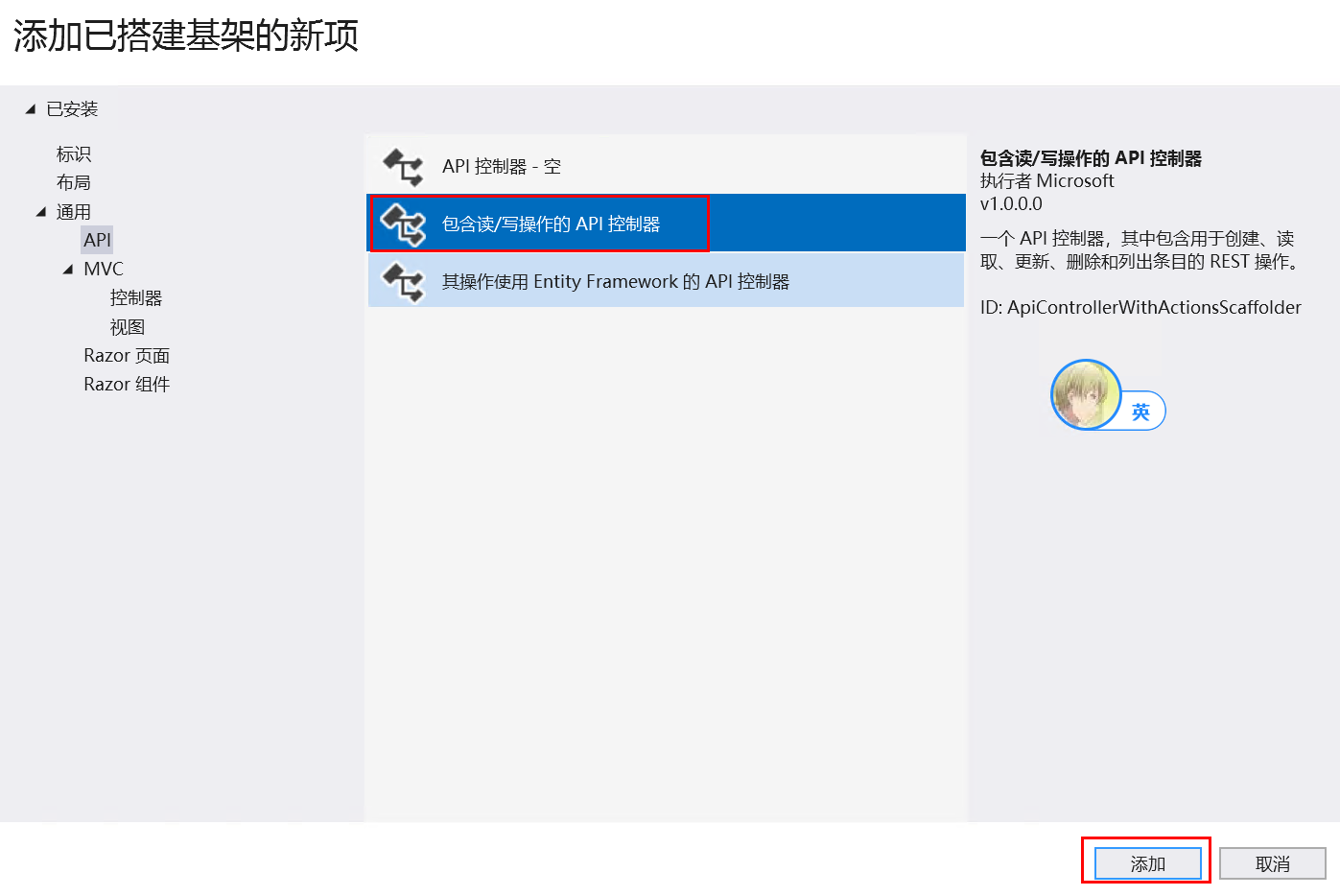
Task: Collapse the MVC node arrow
Action: 68,270
